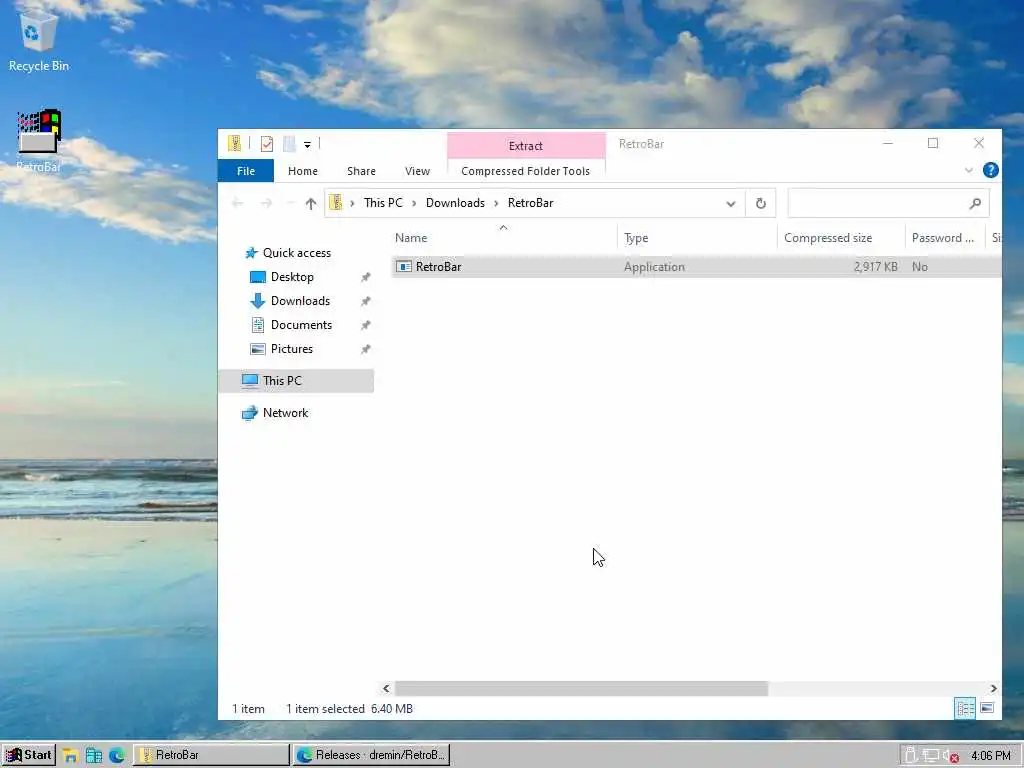1024x768 pixels.
Task: Select Quick access in navigation pane
Action: click(x=296, y=253)
